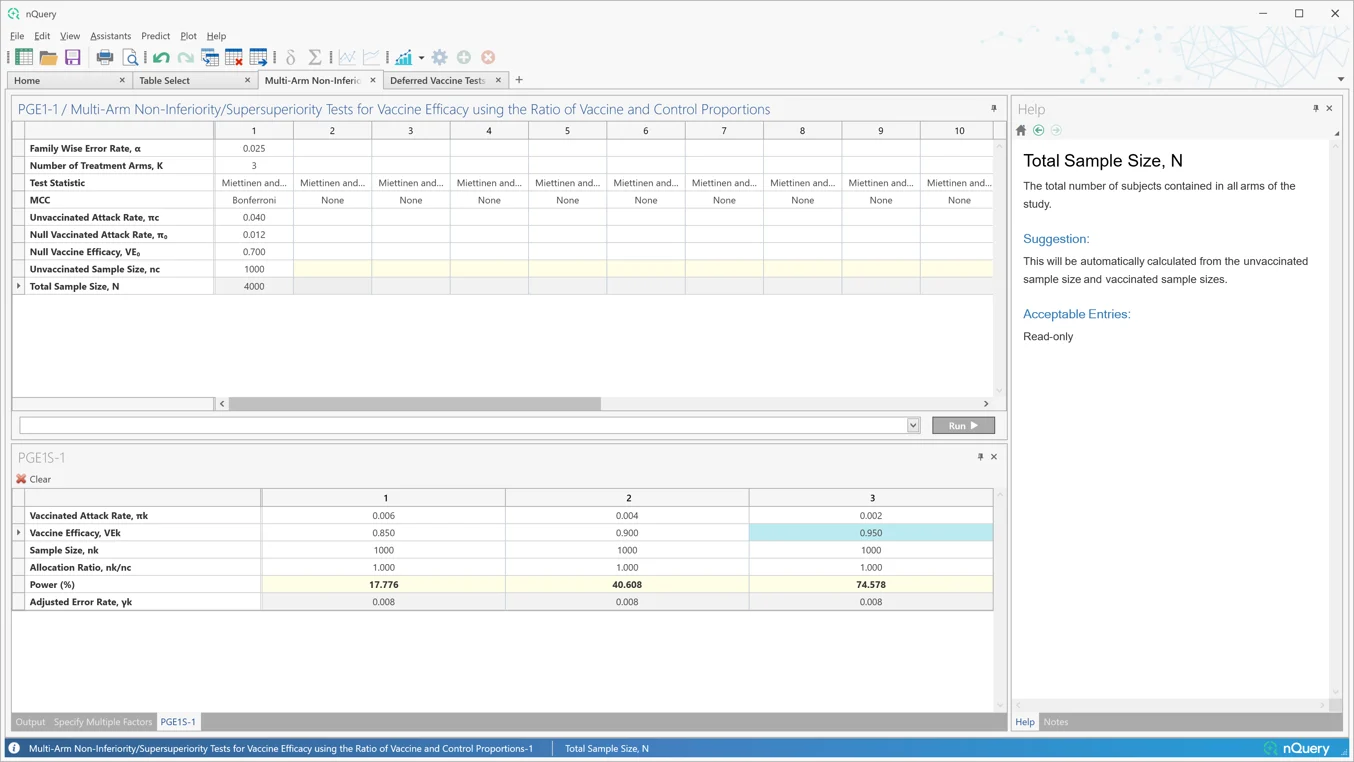Open a file with the folder icon

pos(48,58)
